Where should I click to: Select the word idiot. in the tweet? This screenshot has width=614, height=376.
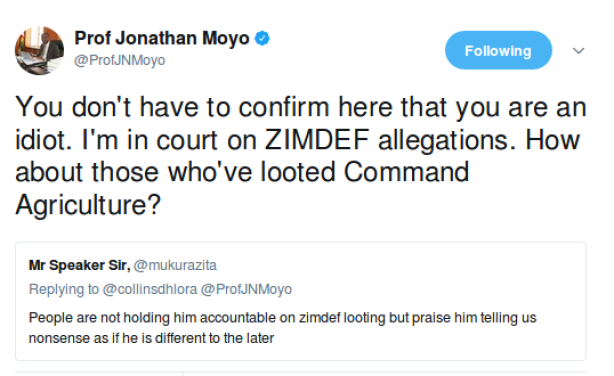click(x=44, y=139)
